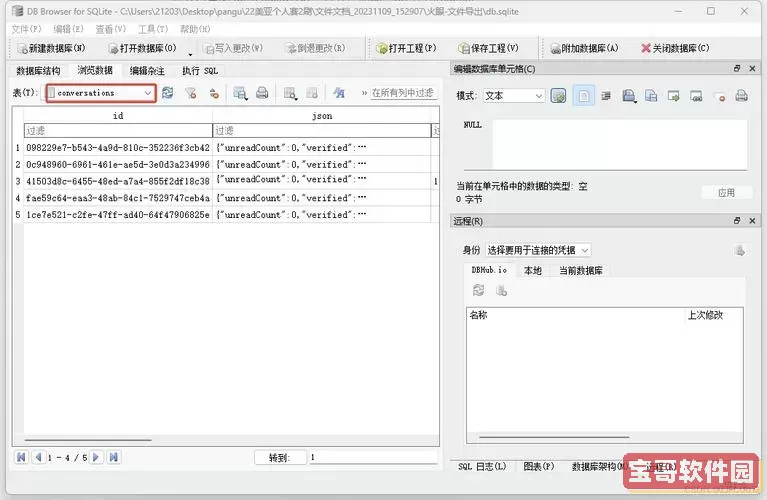Image resolution: width=767 pixels, height=500 pixels.
Task: Open the cell editor copy-to-clipboard icon
Action: click(629, 95)
